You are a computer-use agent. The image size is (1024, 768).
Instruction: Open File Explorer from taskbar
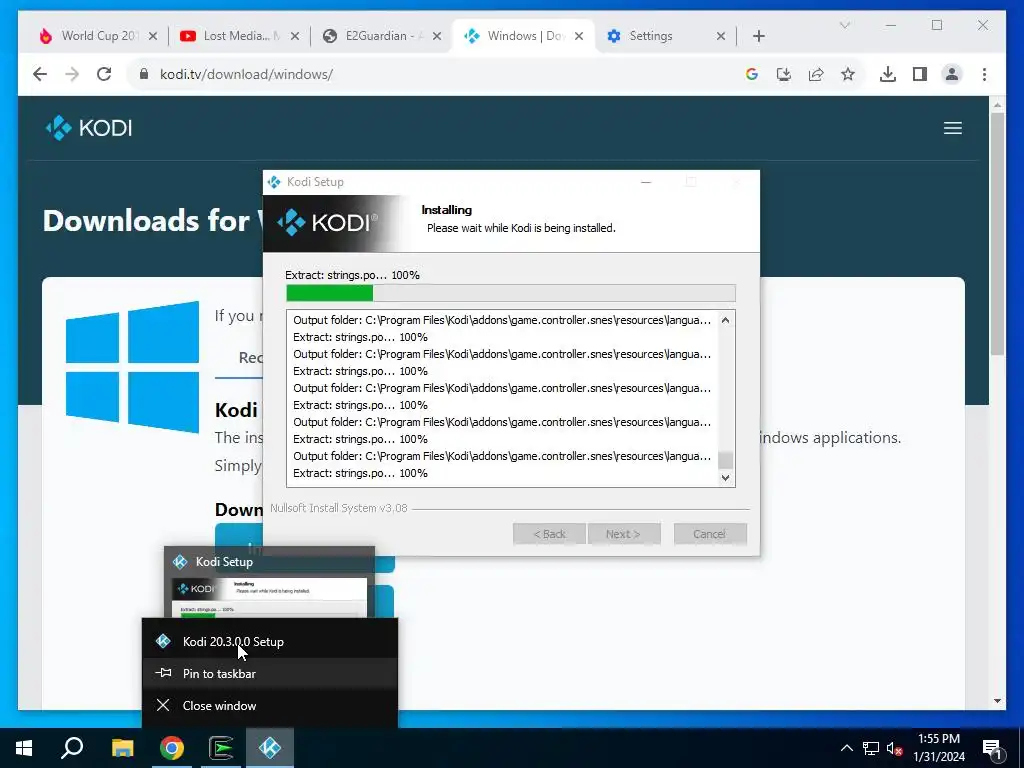[x=122, y=748]
